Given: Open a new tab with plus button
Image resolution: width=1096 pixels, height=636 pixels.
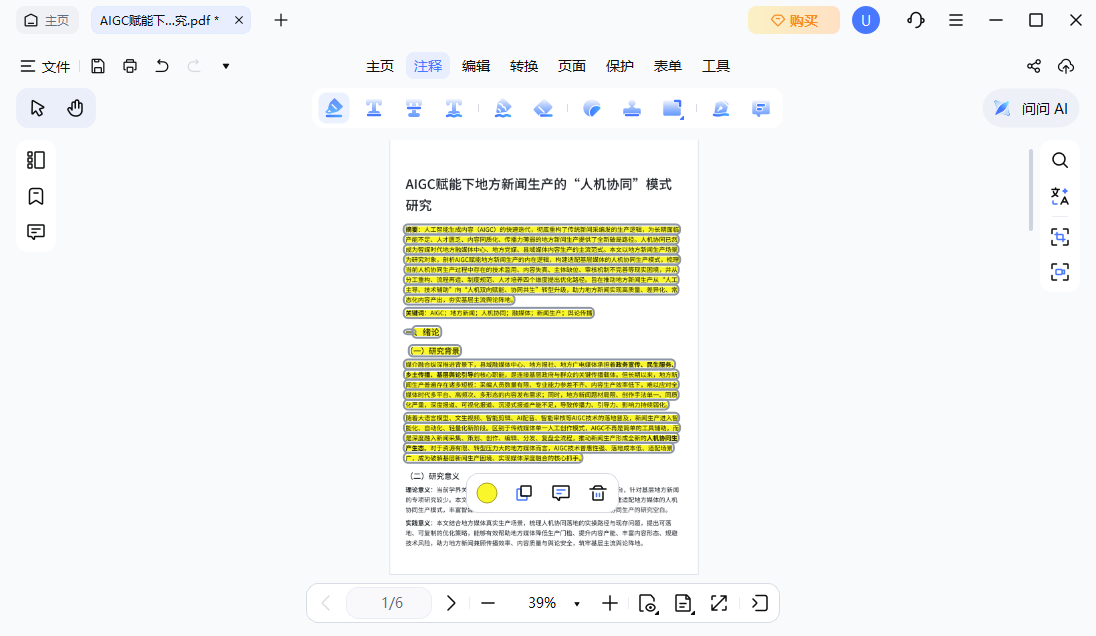Looking at the screenshot, I should coord(281,20).
